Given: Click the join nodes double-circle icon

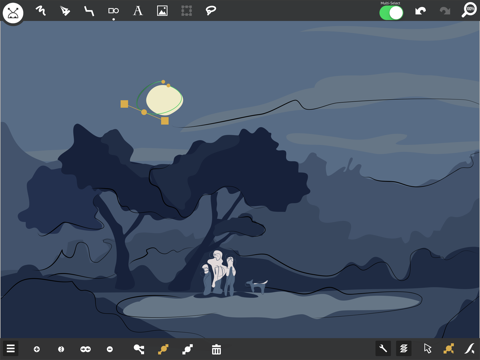Looking at the screenshot, I should 85,349.
